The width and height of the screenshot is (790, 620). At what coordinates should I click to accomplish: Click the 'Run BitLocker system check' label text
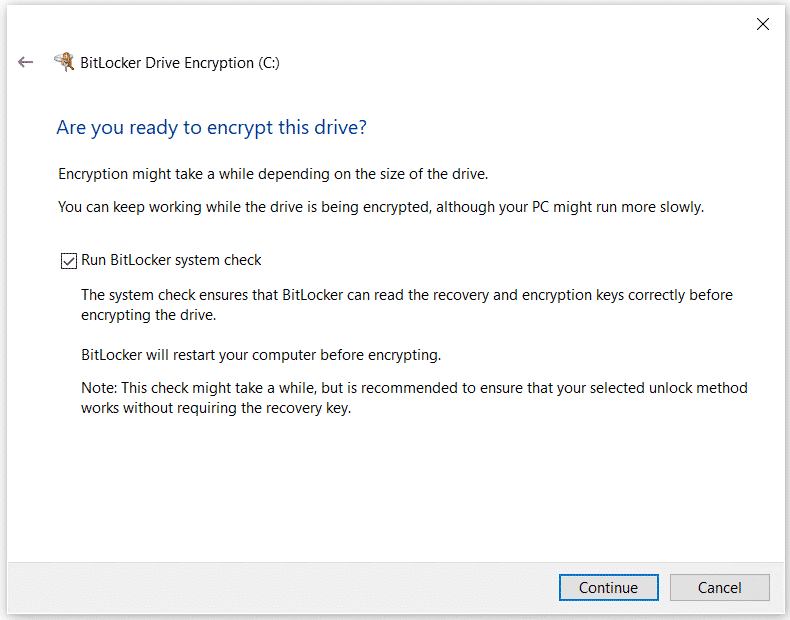pyautogui.click(x=171, y=260)
